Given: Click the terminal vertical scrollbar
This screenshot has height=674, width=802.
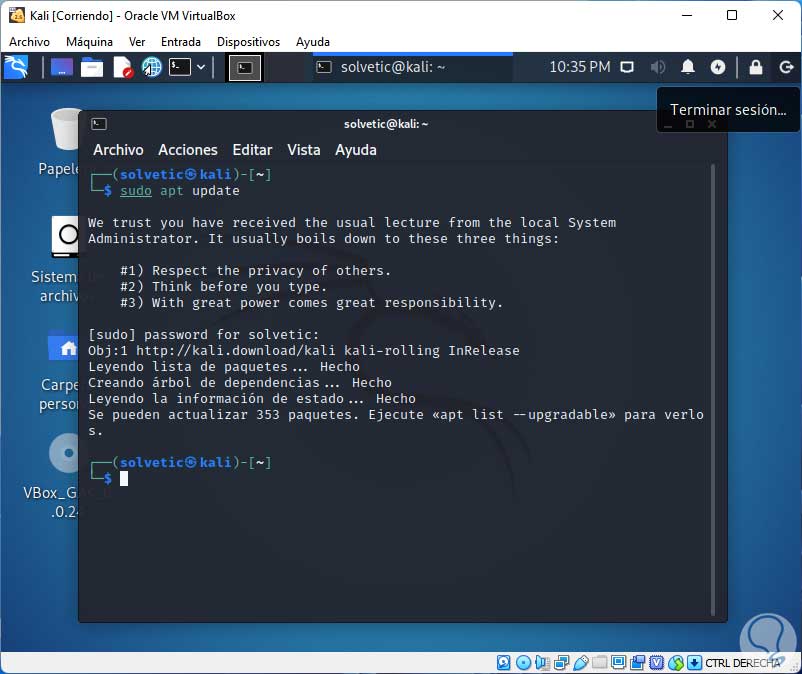Looking at the screenshot, I should tap(712, 390).
